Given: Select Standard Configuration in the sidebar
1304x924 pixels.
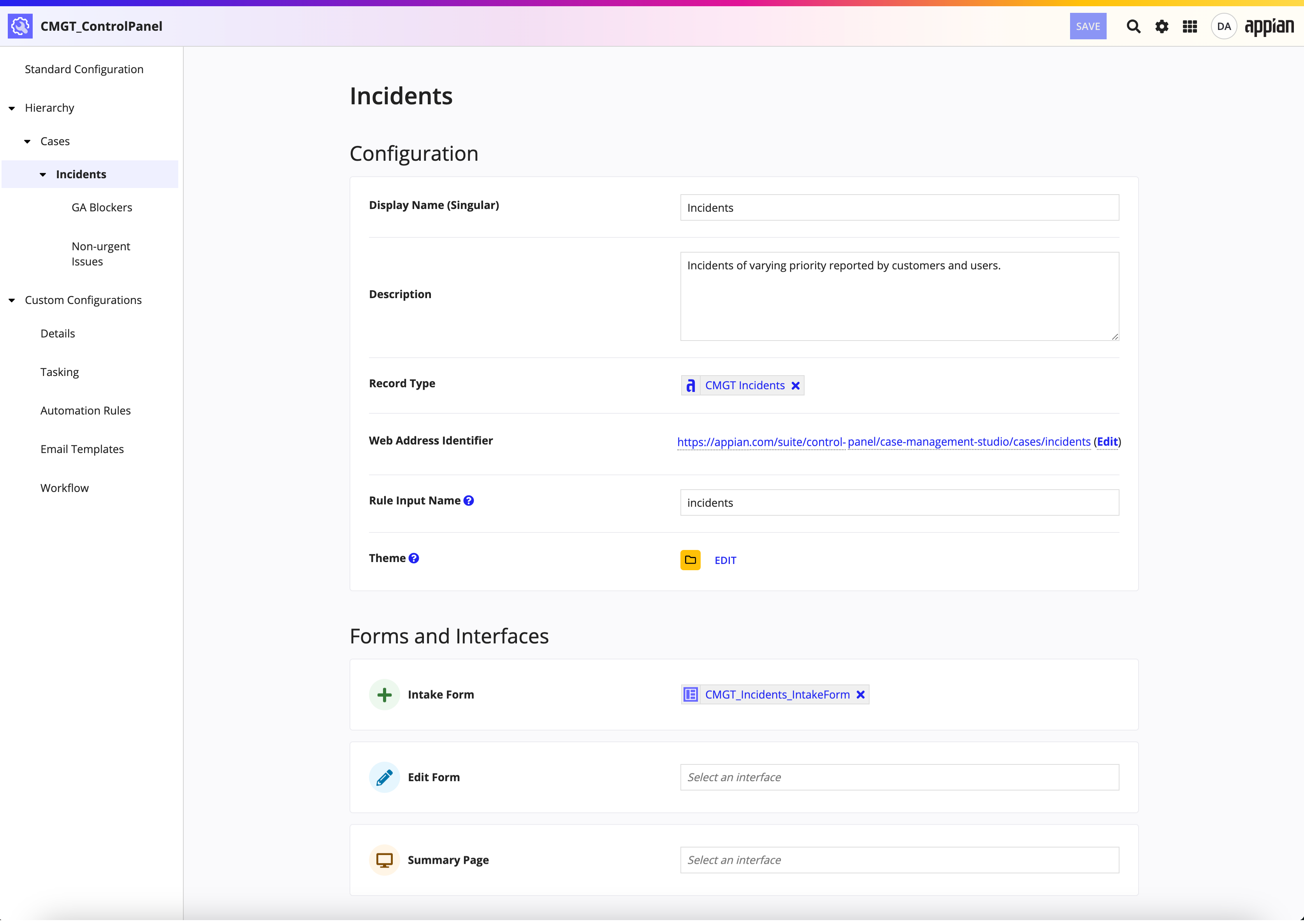Looking at the screenshot, I should point(84,69).
